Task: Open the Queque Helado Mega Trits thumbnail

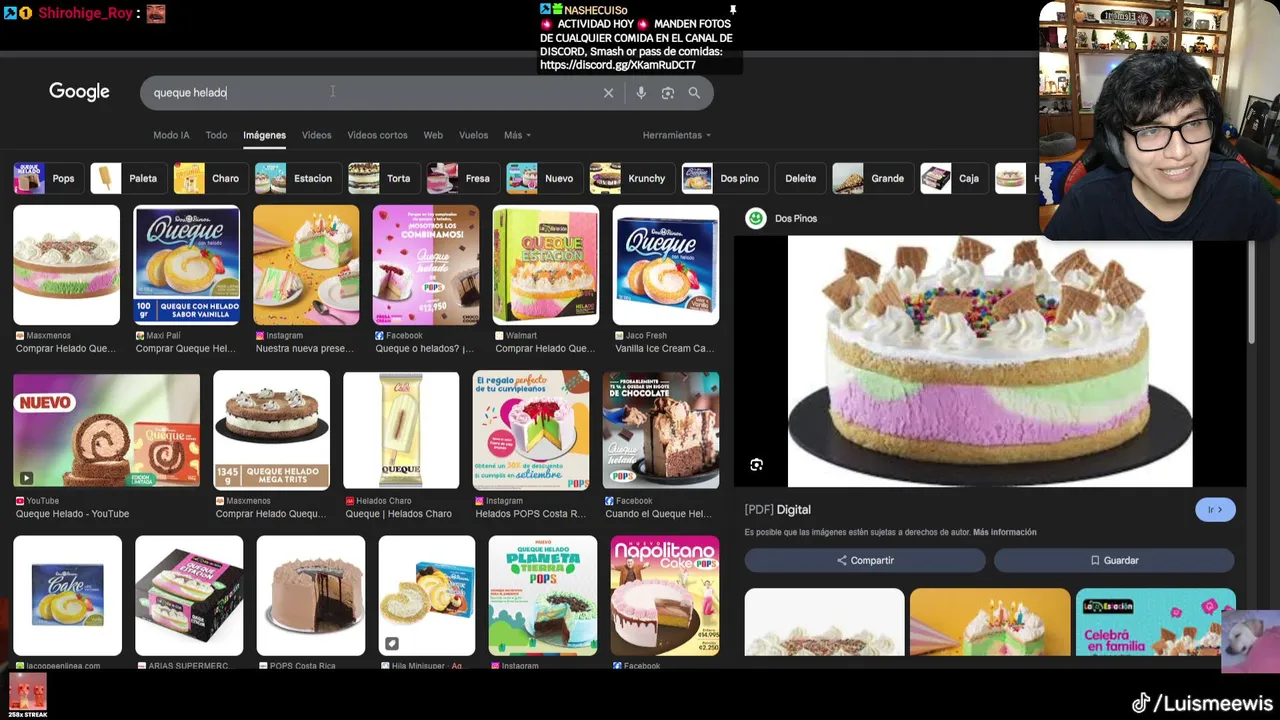Action: coord(271,431)
